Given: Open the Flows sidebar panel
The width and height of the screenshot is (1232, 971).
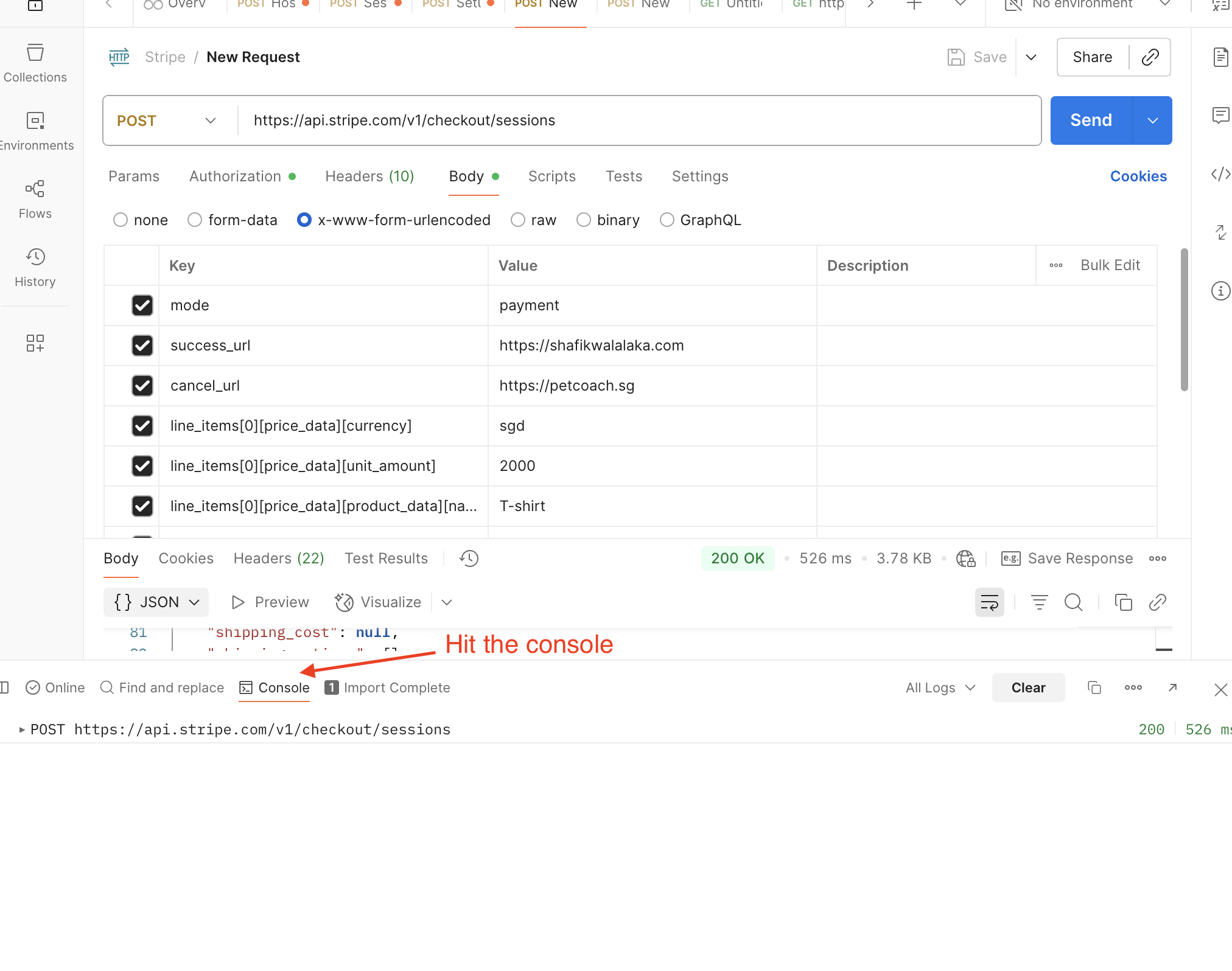Looking at the screenshot, I should 35,200.
